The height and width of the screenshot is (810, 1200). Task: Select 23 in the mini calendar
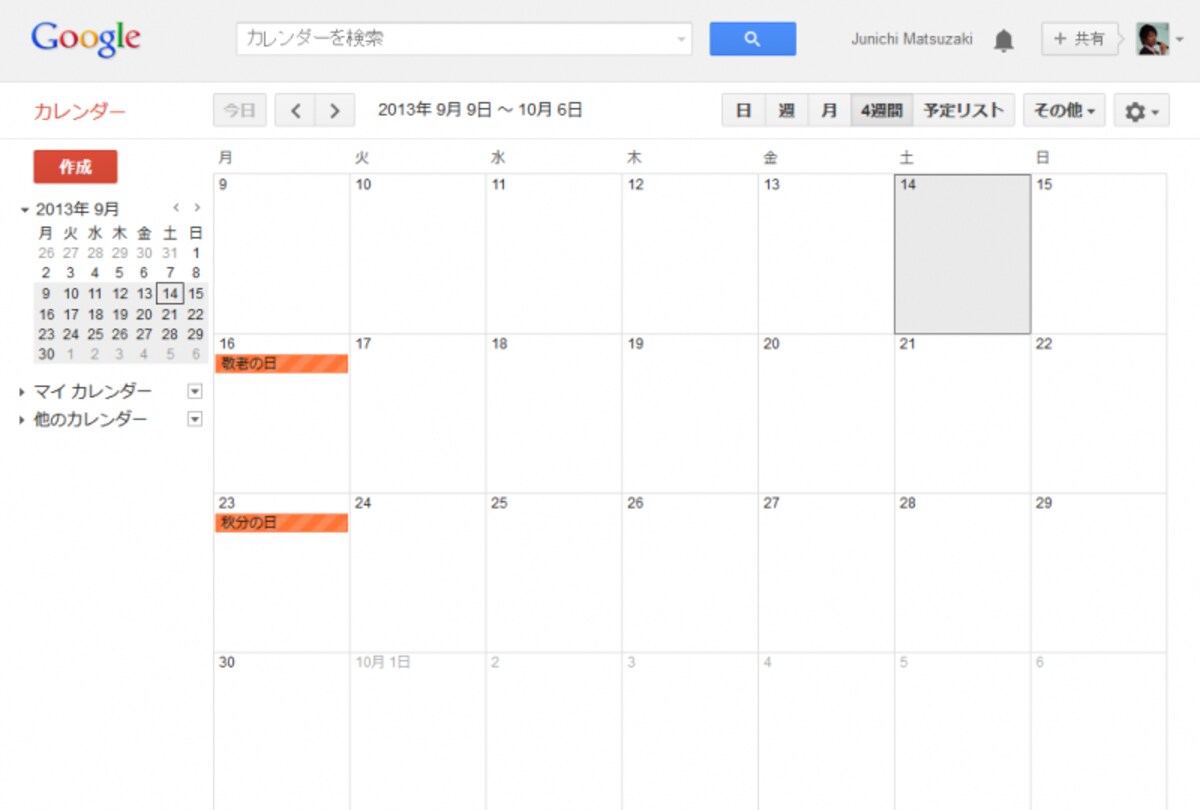click(x=46, y=334)
